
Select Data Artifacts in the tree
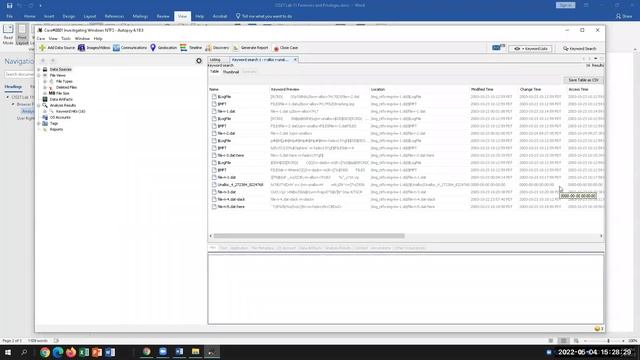click(x=61, y=99)
